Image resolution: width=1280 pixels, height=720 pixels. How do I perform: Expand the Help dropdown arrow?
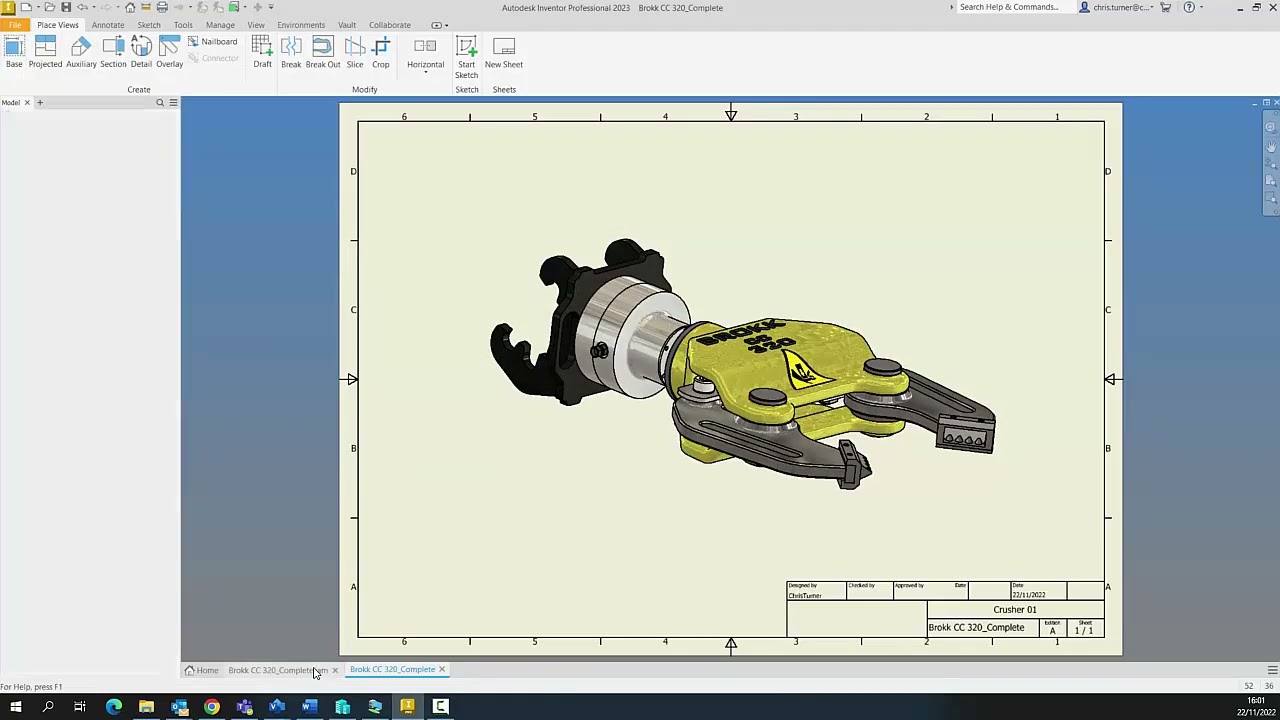(x=1201, y=7)
